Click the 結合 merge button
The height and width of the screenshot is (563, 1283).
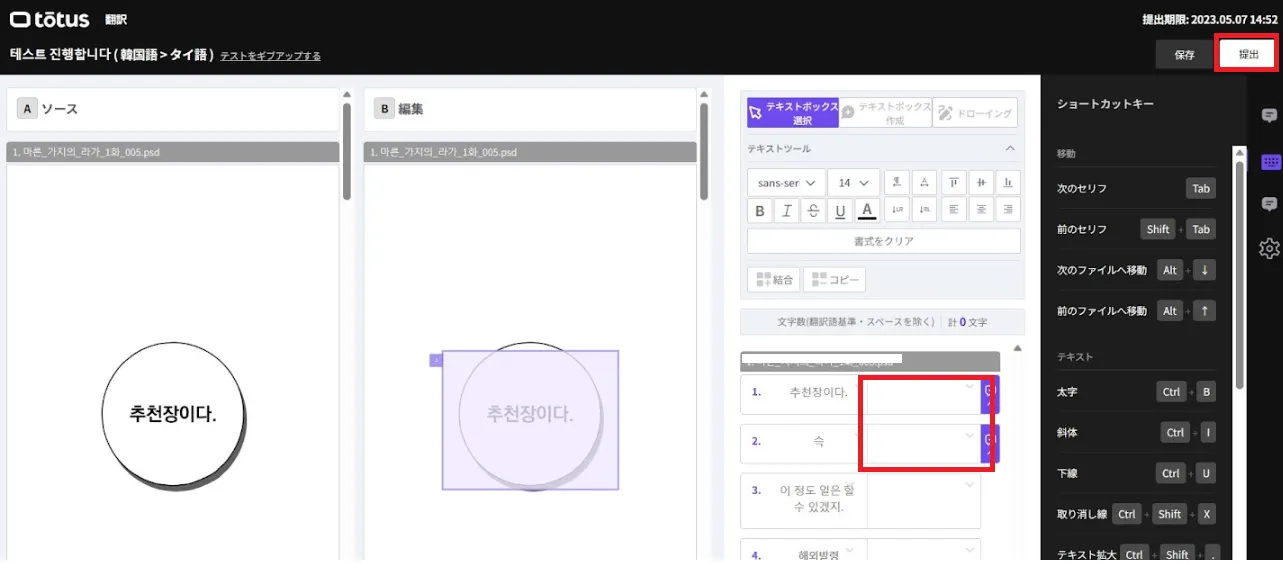point(775,280)
